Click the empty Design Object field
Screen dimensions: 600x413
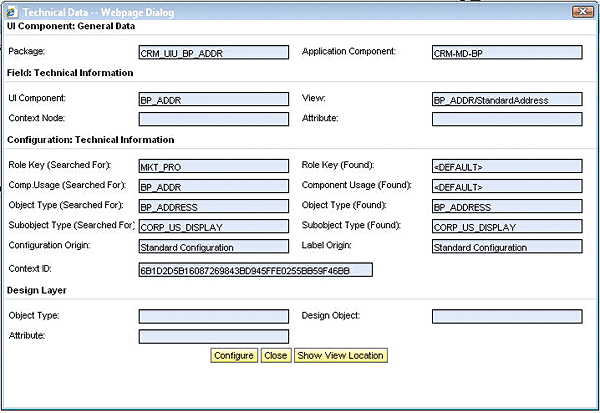pos(507,317)
